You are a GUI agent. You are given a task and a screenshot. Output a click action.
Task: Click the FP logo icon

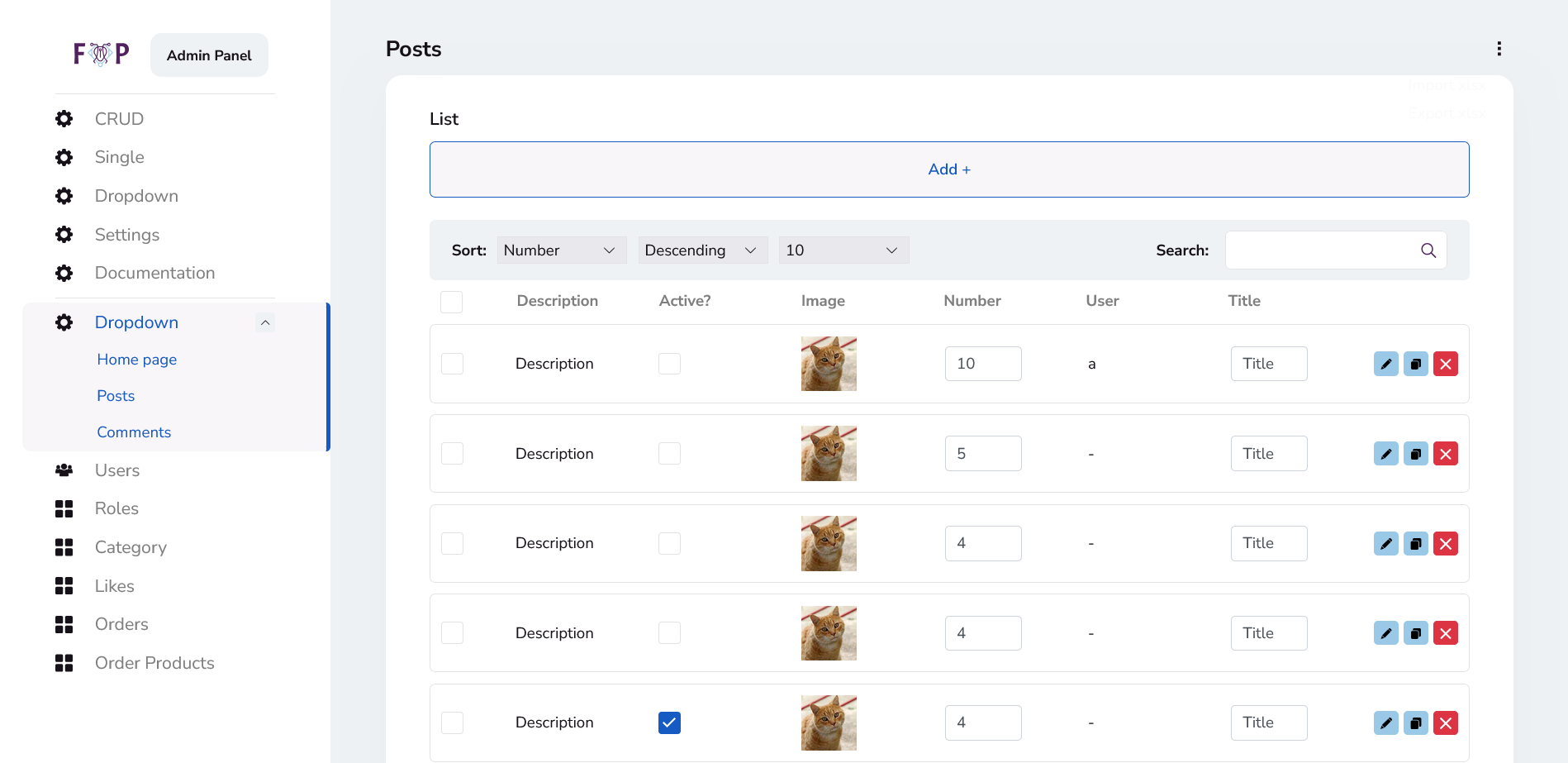click(101, 55)
